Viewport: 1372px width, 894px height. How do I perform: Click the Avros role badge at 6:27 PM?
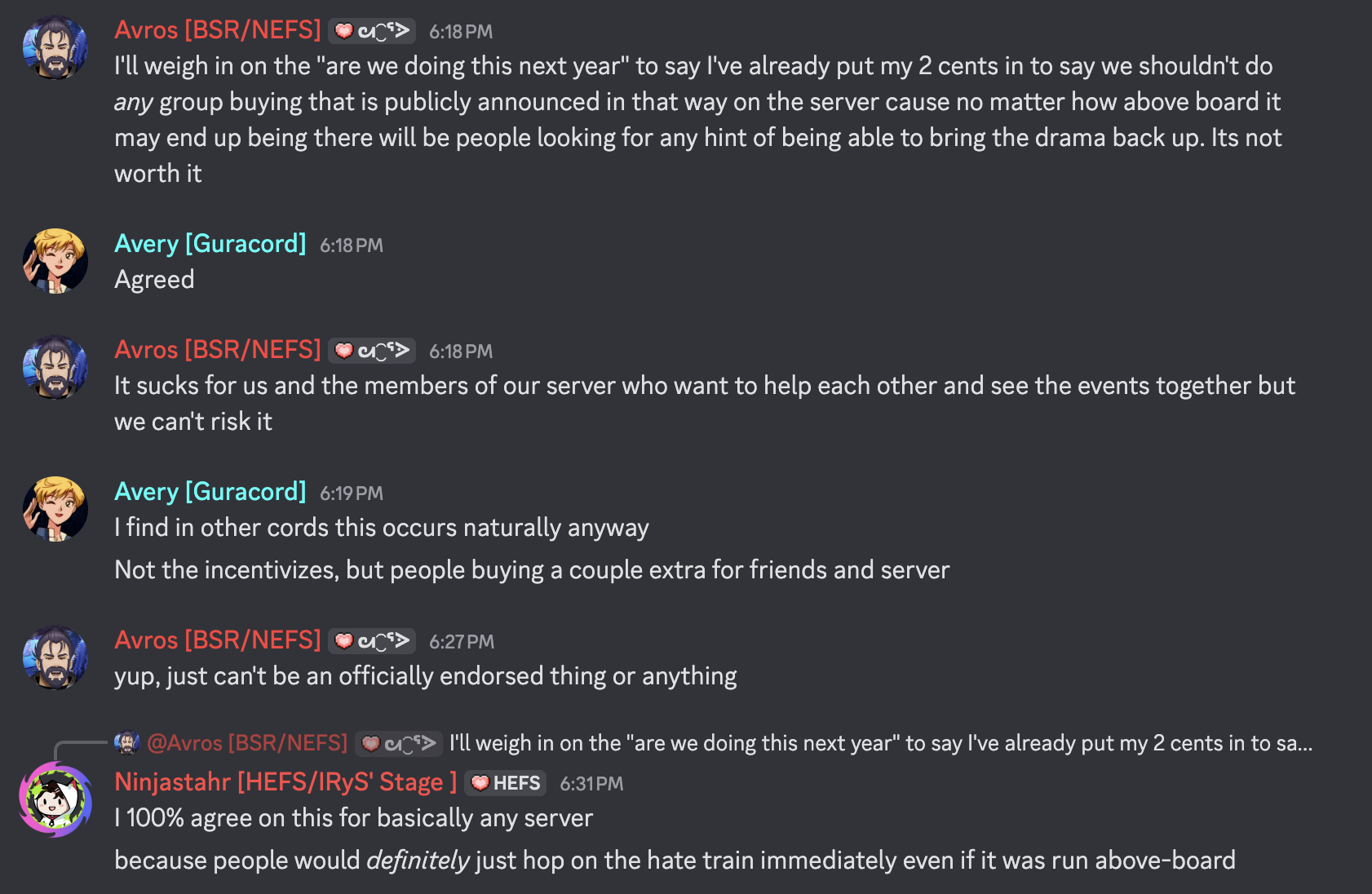click(x=372, y=641)
